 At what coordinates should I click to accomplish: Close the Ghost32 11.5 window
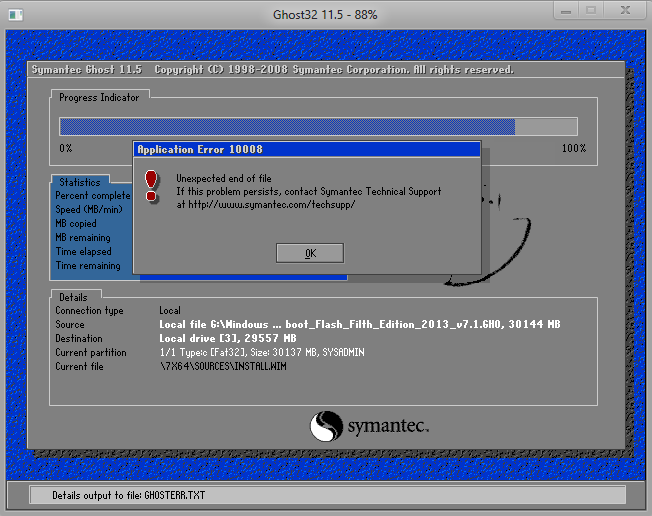(625, 11)
